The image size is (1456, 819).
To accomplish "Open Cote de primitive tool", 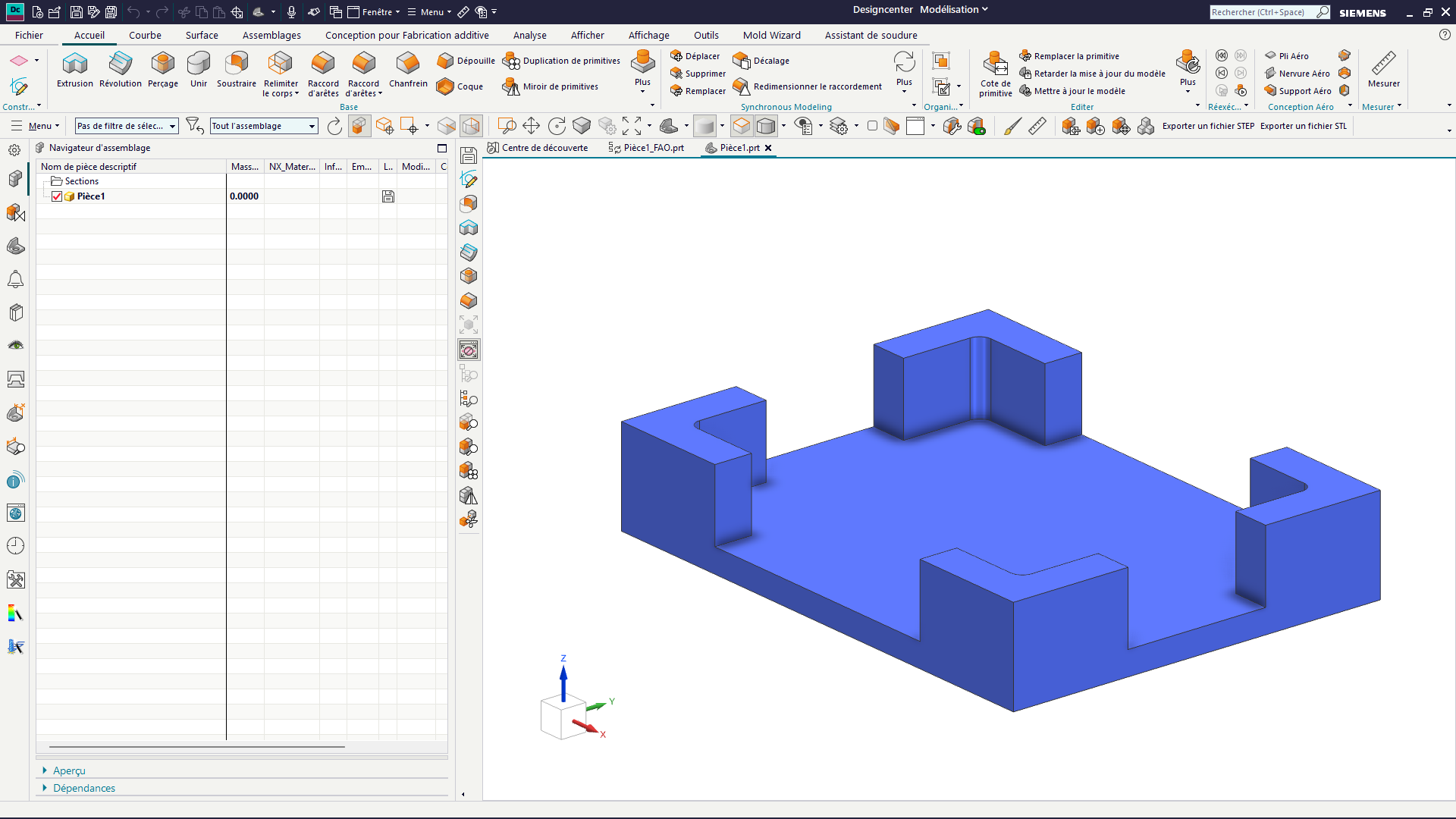I will coord(995,74).
